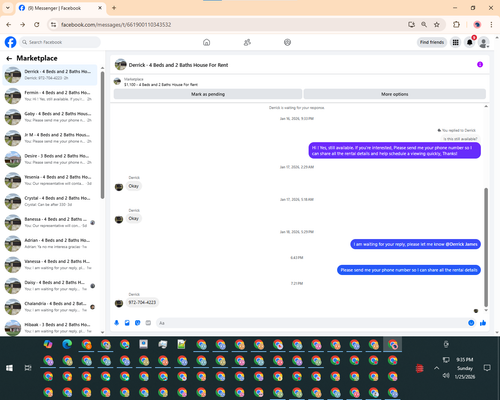Click the address bar URL
This screenshot has width=500, height=400.
coord(116,25)
